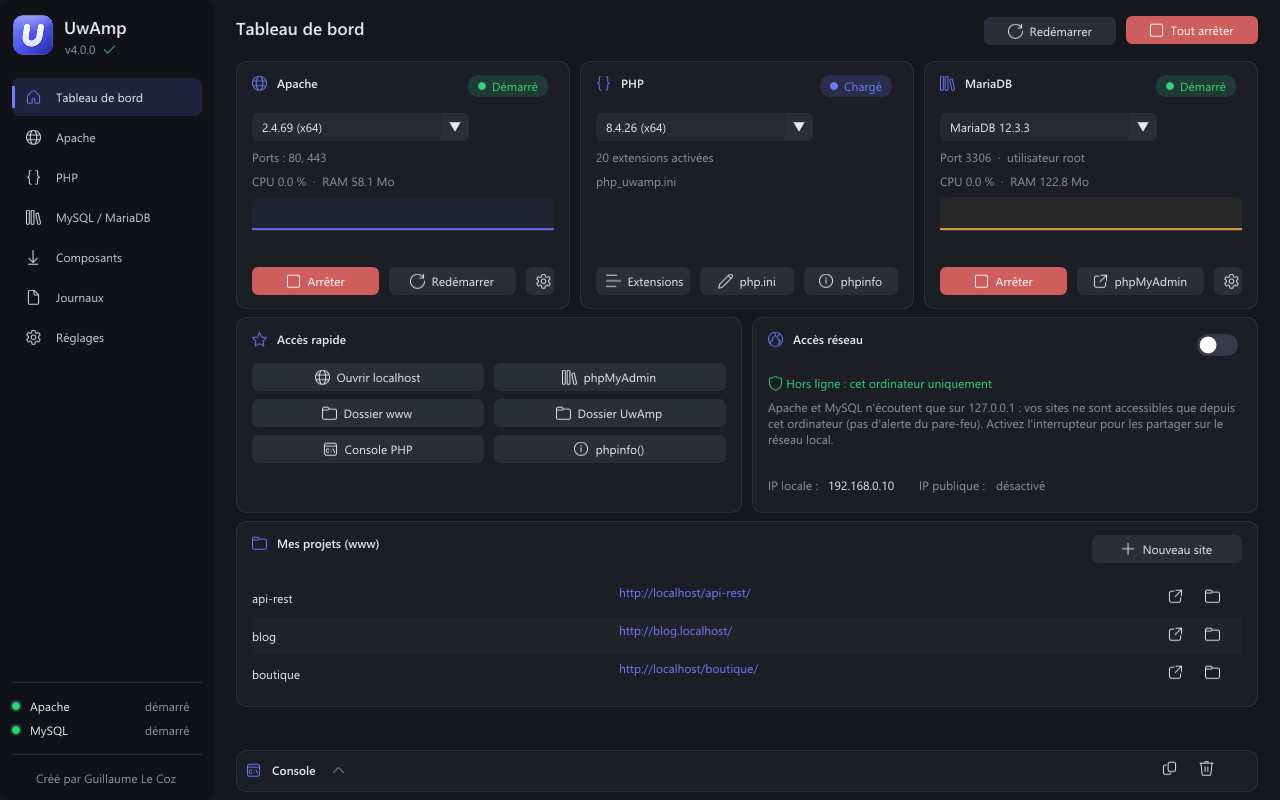Click the MariaDB CPU usage graph
Image resolution: width=1280 pixels, height=800 pixels.
(x=1091, y=213)
